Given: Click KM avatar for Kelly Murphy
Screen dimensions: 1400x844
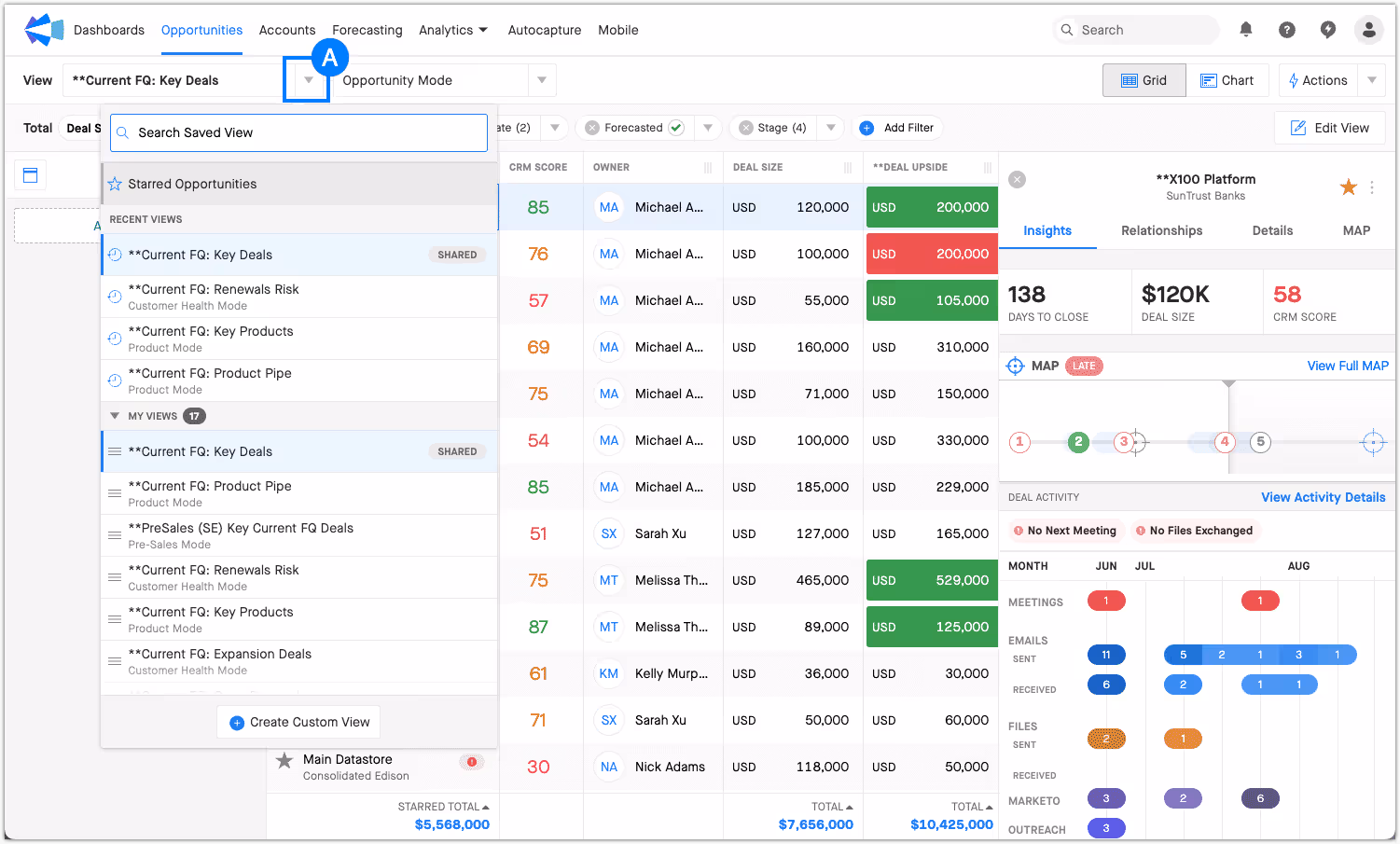Looking at the screenshot, I should coord(609,673).
